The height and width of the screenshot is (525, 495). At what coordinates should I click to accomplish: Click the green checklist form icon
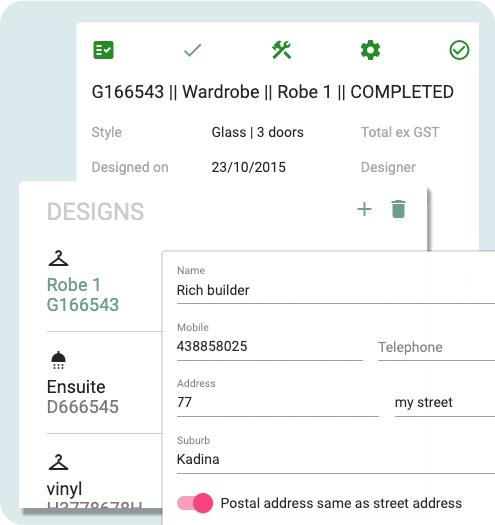coord(103,50)
